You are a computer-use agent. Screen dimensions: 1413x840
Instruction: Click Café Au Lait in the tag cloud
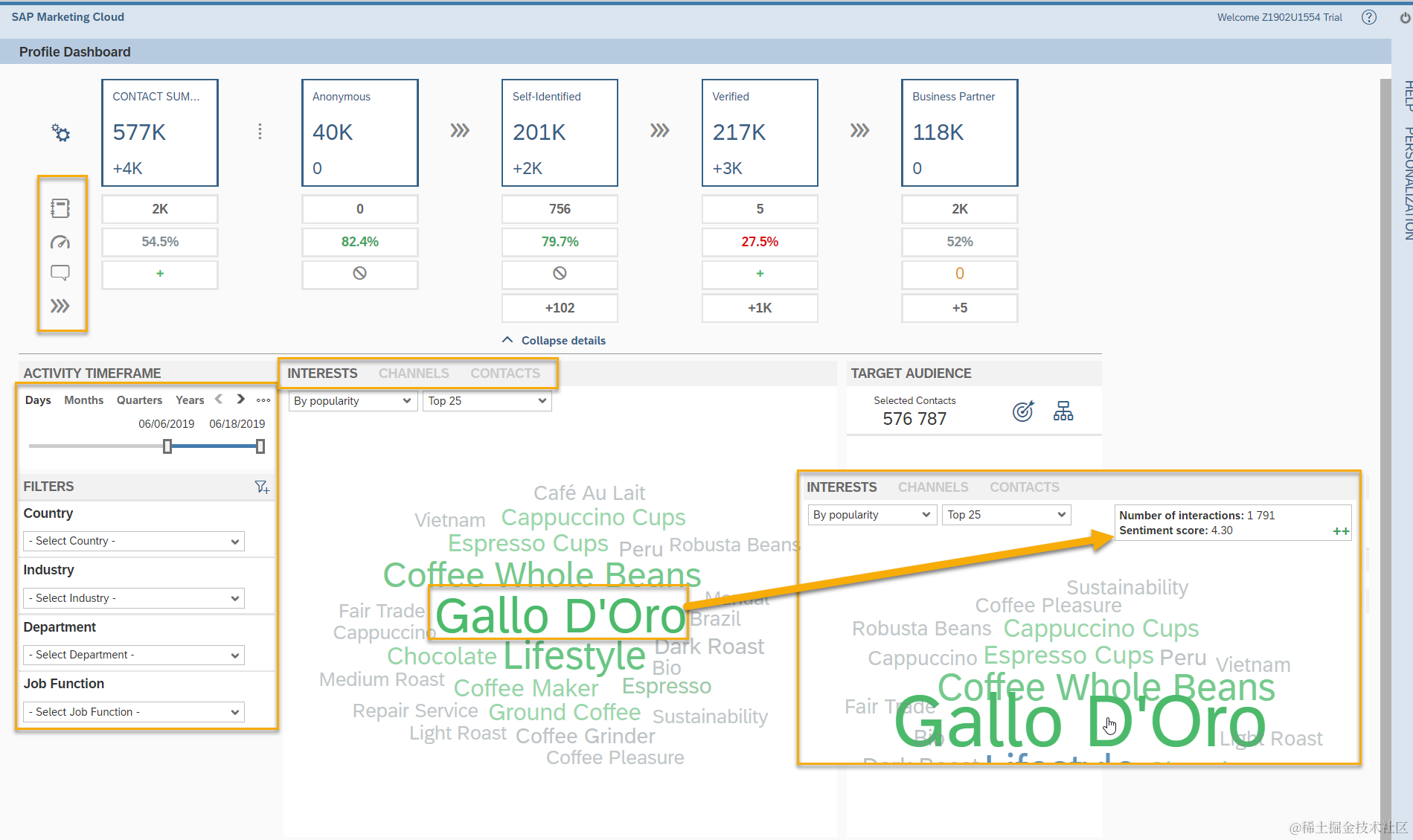click(x=589, y=493)
